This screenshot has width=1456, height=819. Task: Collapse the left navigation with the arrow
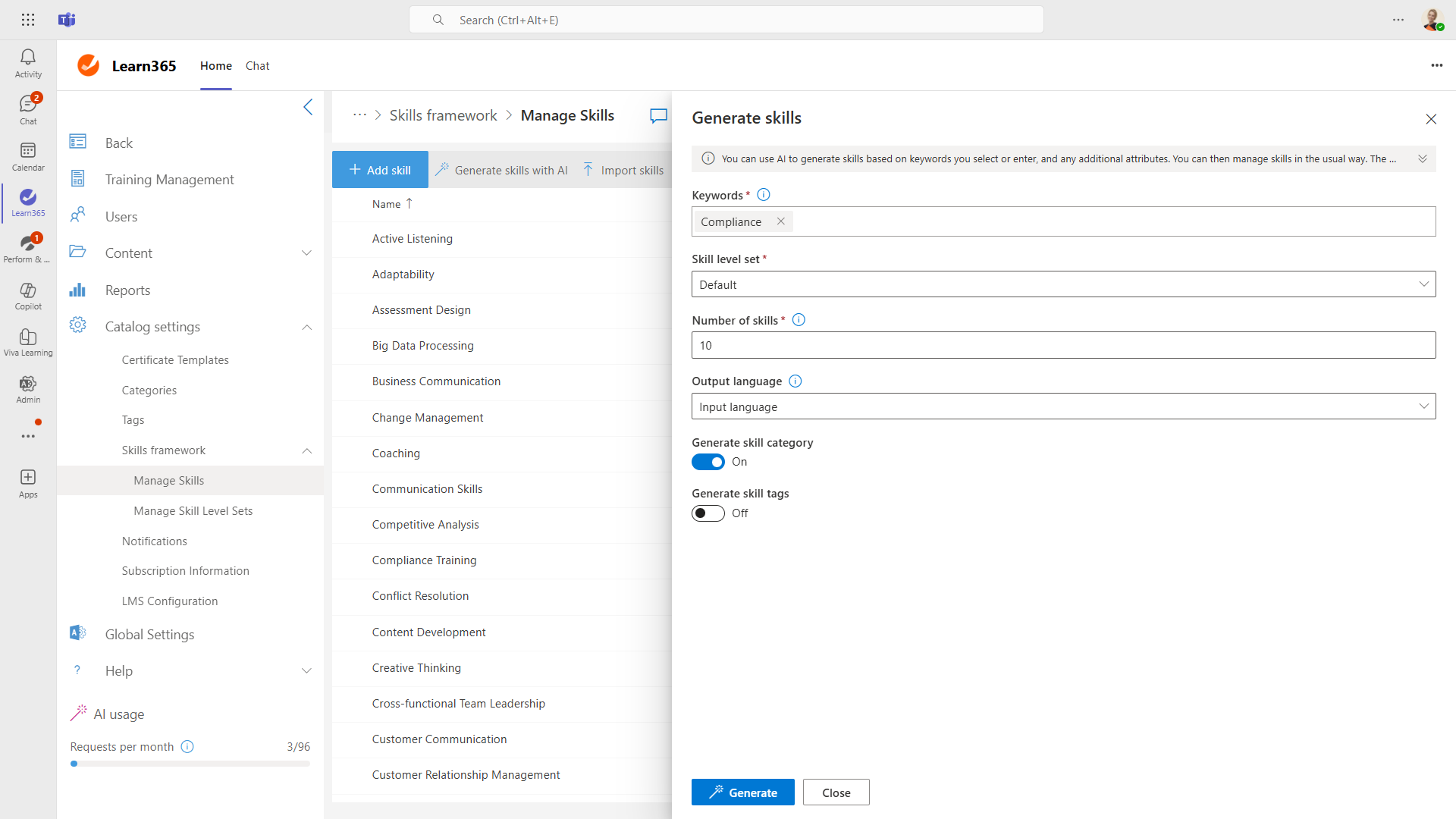coord(308,107)
